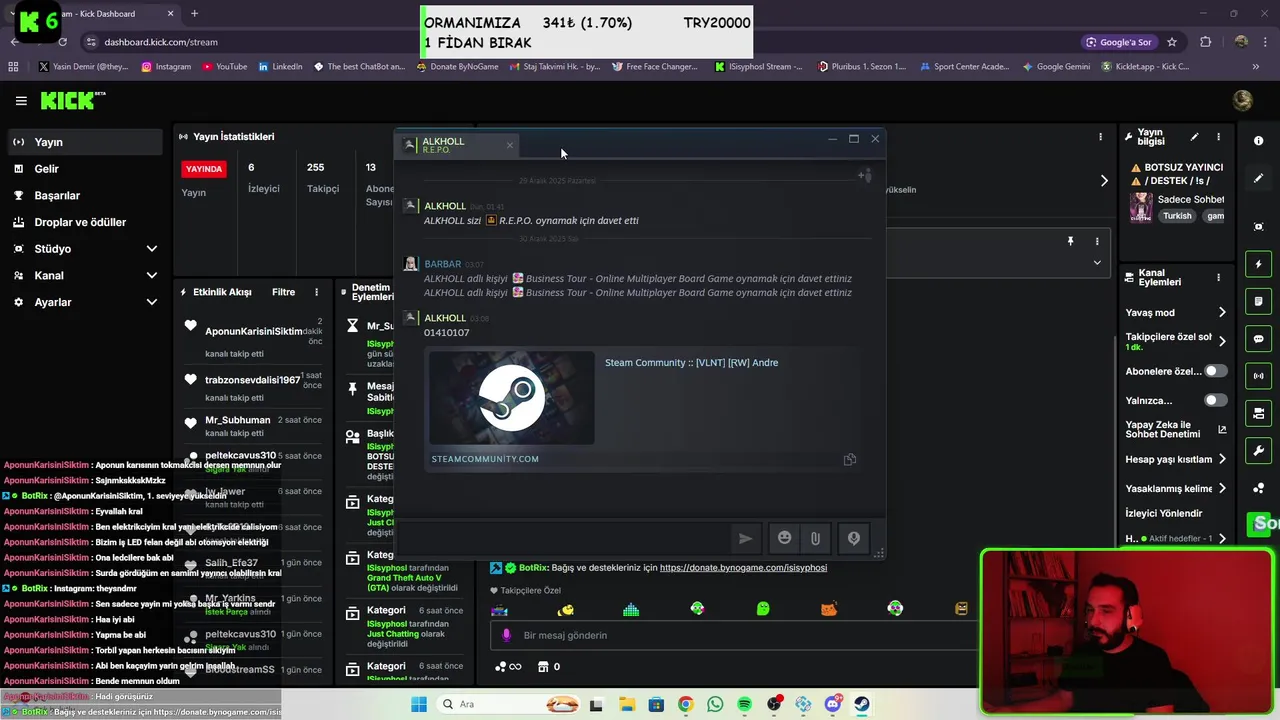Click the next arrow in stream stats
This screenshot has width=1280, height=720.
coord(1104,181)
